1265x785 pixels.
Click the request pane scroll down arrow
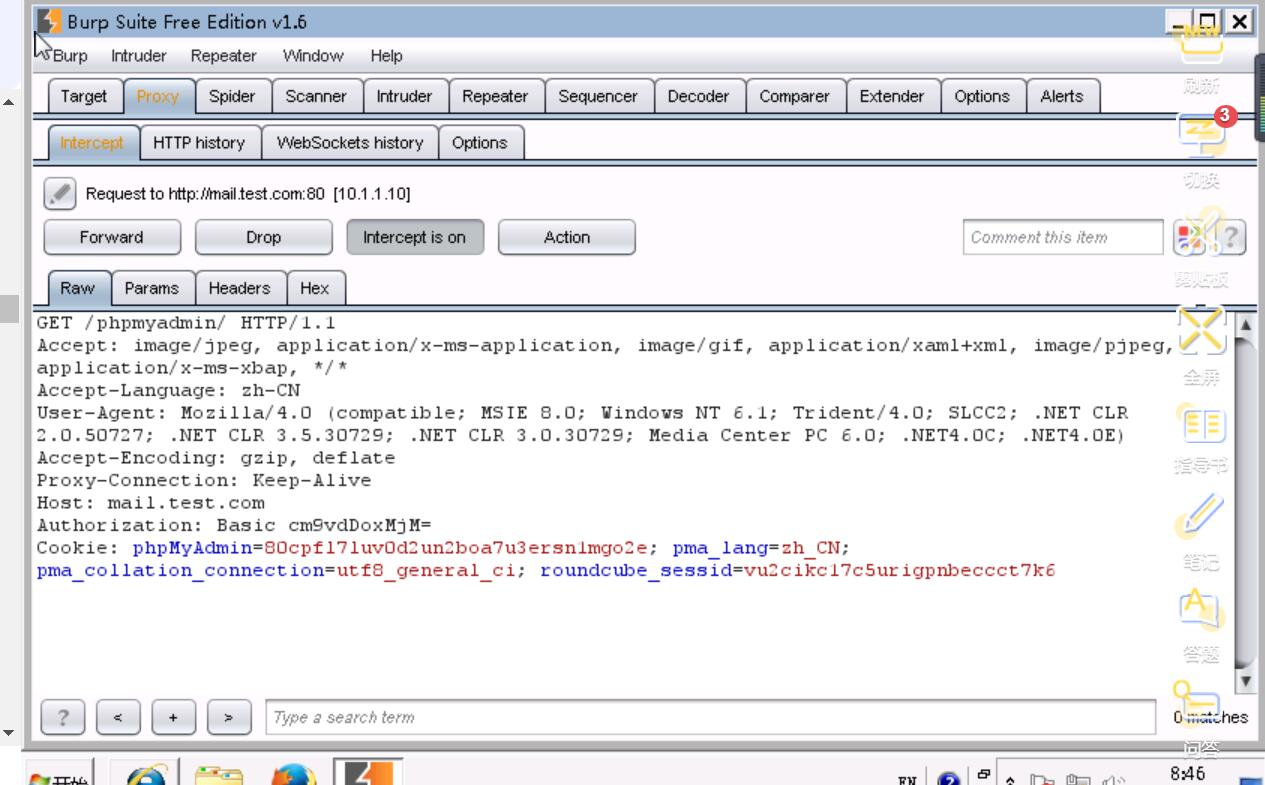tap(1244, 681)
